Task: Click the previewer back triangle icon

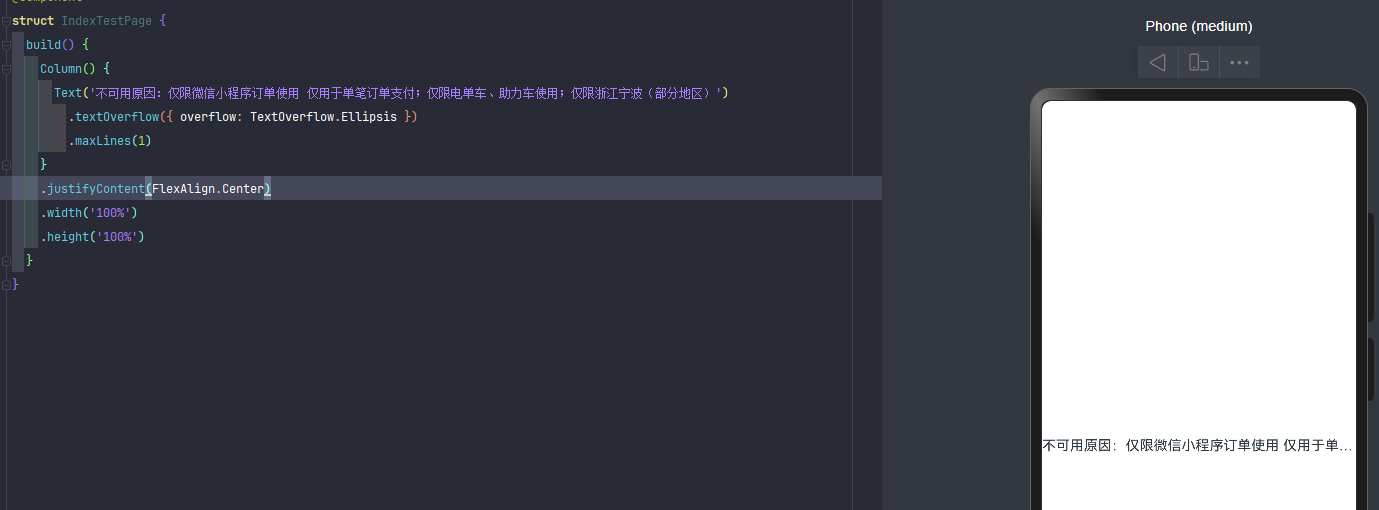Action: tap(1158, 62)
